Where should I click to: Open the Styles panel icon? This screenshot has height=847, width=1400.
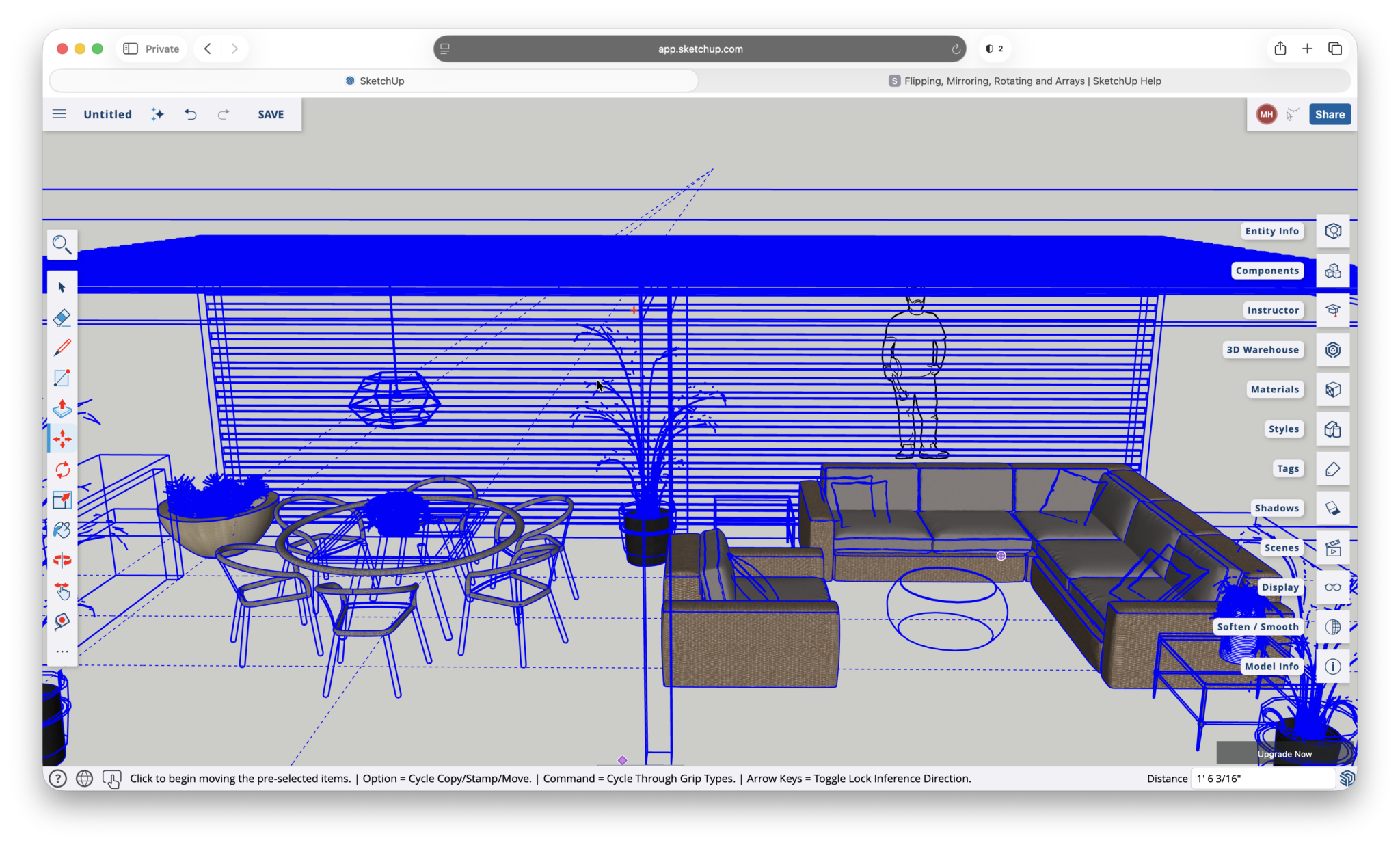pos(1333,429)
